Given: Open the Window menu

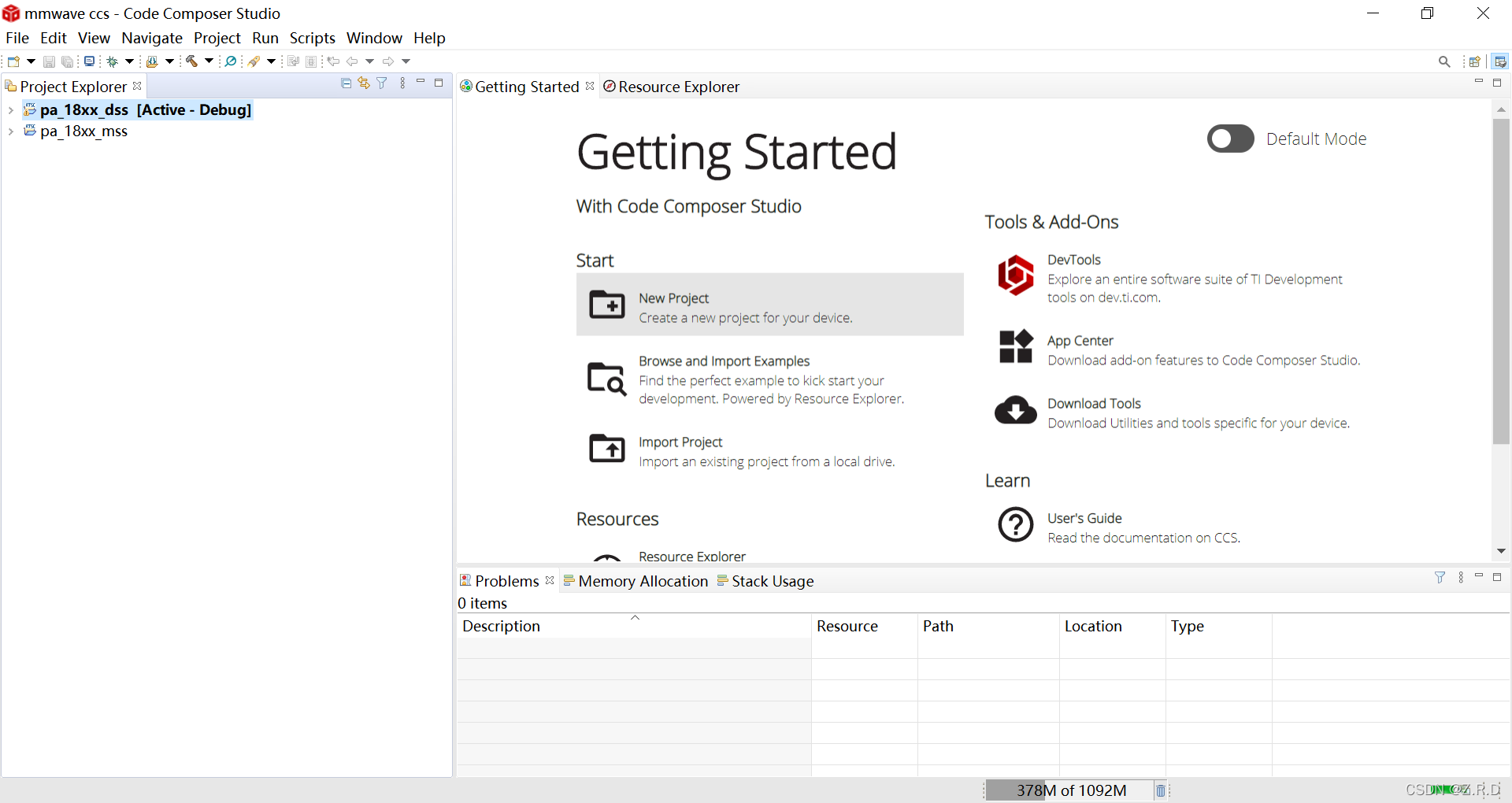Looking at the screenshot, I should click(x=374, y=38).
